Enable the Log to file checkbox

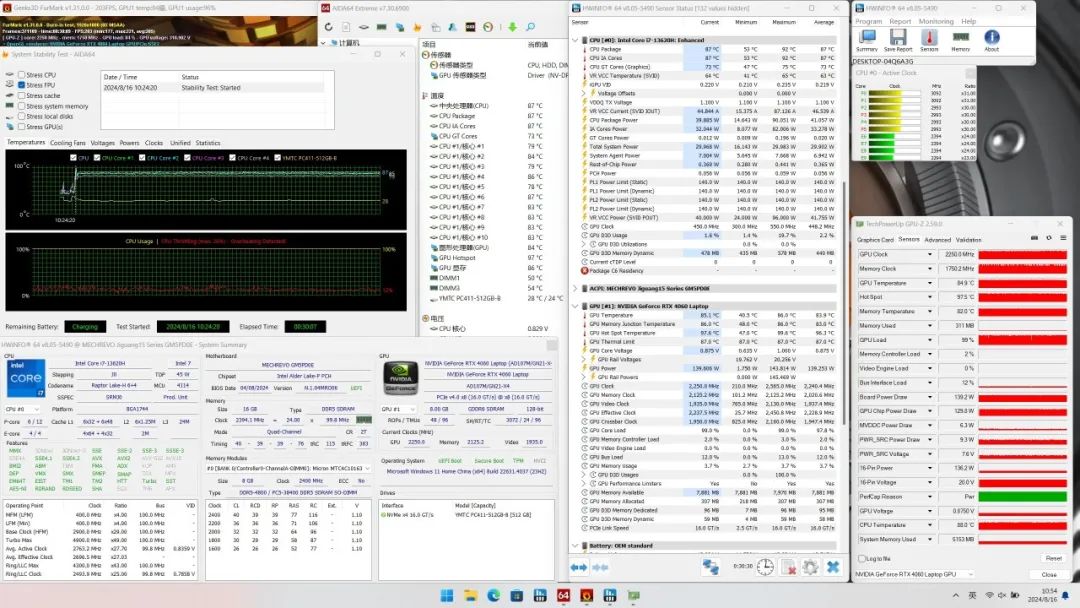point(863,558)
